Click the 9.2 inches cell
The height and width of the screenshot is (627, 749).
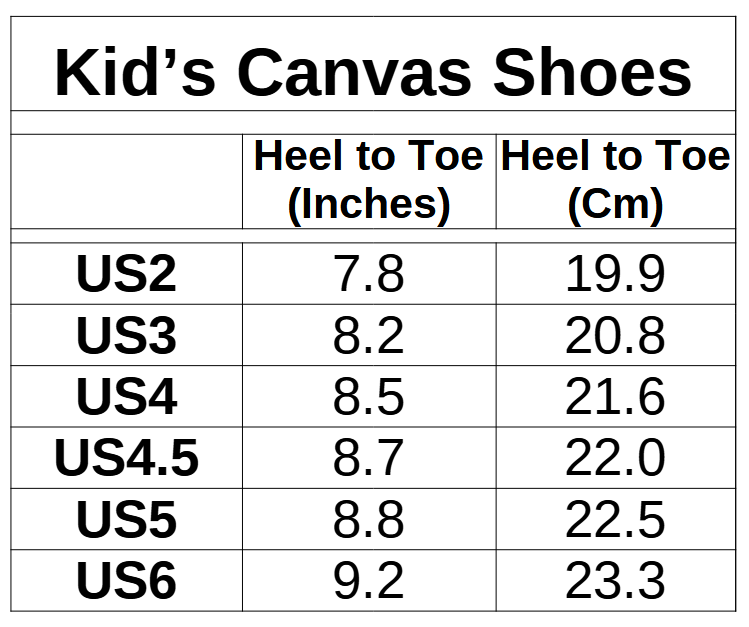click(368, 581)
